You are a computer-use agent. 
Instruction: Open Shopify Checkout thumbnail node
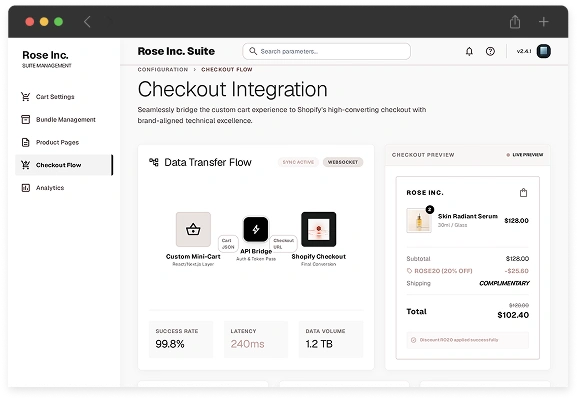[319, 229]
